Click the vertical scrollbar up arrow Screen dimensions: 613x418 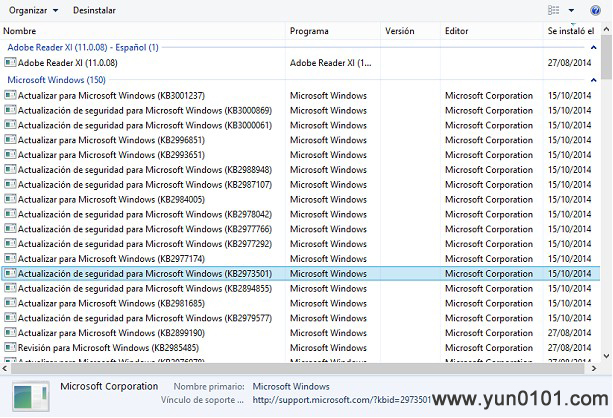[x=606, y=29]
